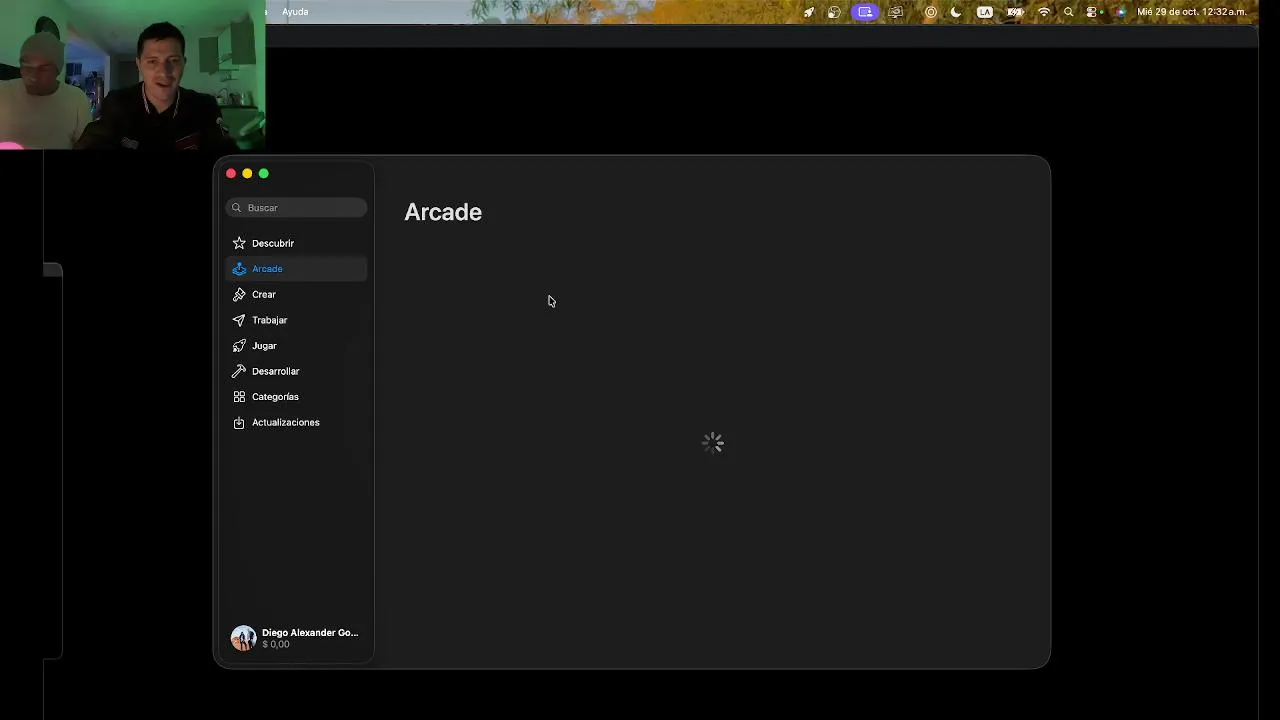Click the screen recording circle icon
This screenshot has width=1280, height=720.
coord(931,12)
